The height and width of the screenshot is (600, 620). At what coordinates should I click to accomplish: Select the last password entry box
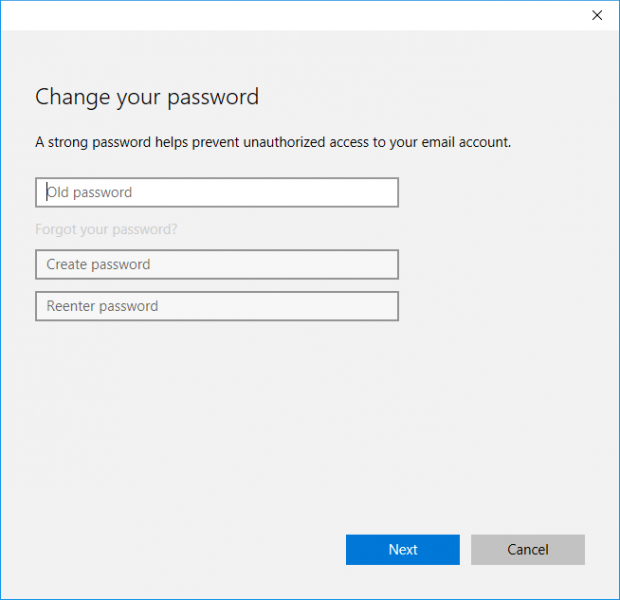click(217, 306)
